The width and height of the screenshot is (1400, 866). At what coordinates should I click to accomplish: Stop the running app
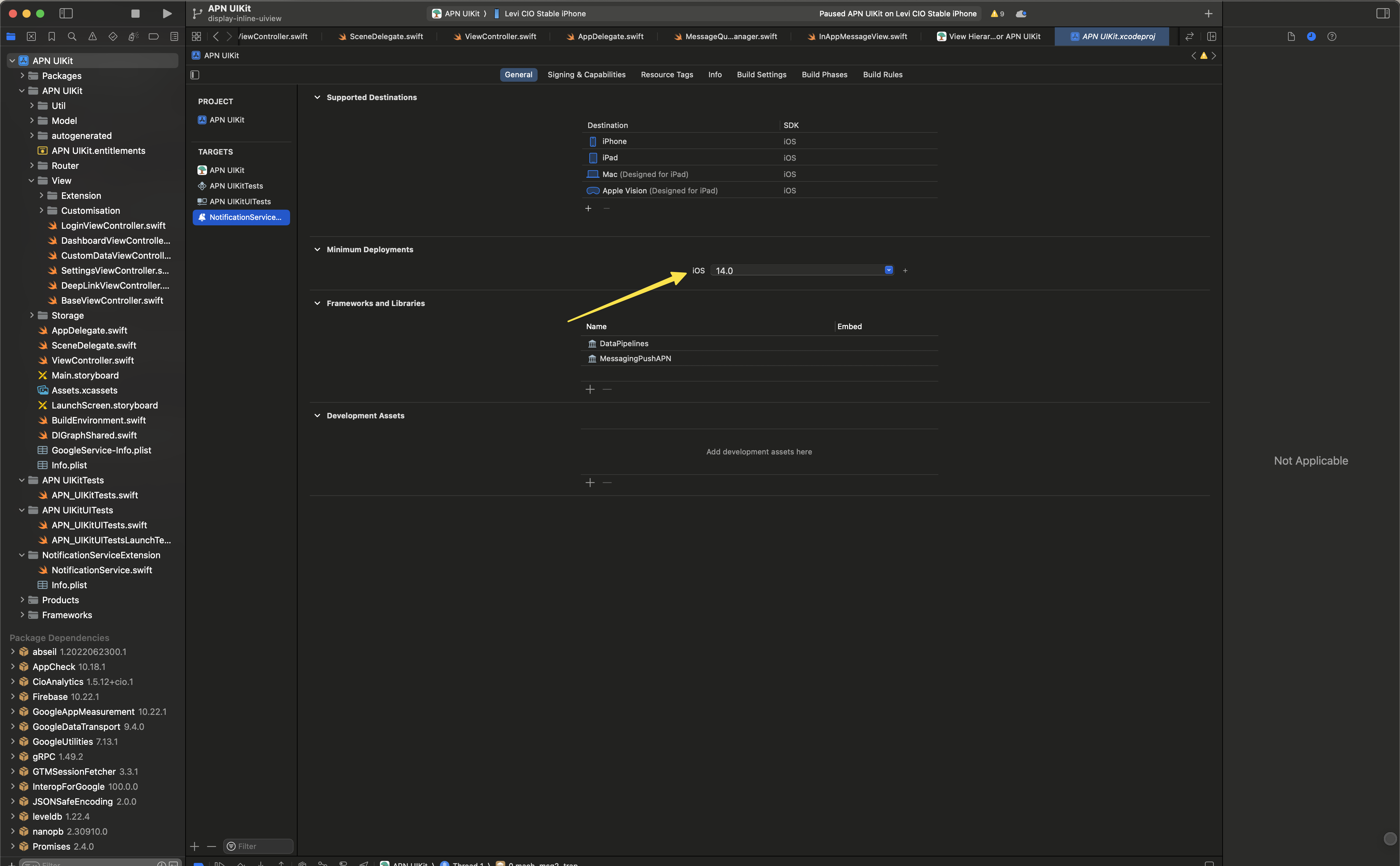click(135, 13)
